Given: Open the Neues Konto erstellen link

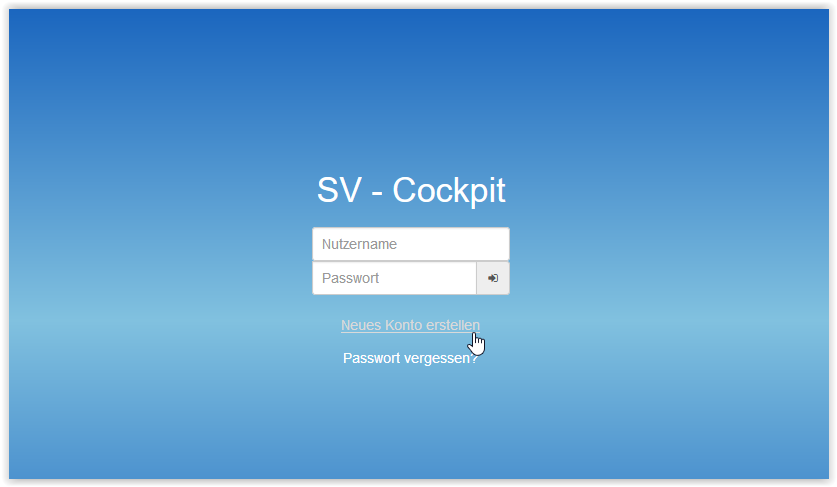Looking at the screenshot, I should pyautogui.click(x=410, y=325).
